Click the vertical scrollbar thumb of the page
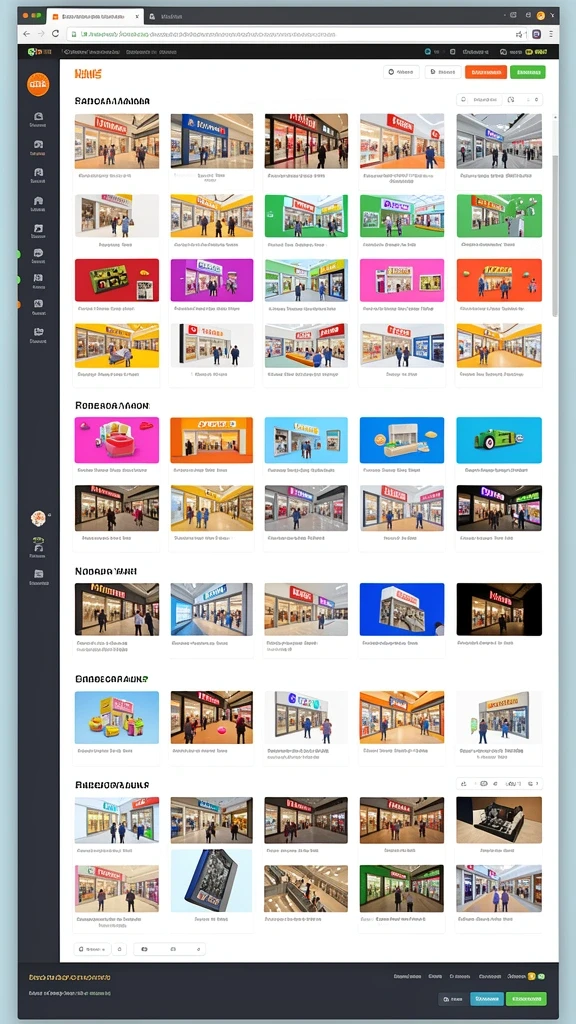576x1024 pixels. click(555, 235)
